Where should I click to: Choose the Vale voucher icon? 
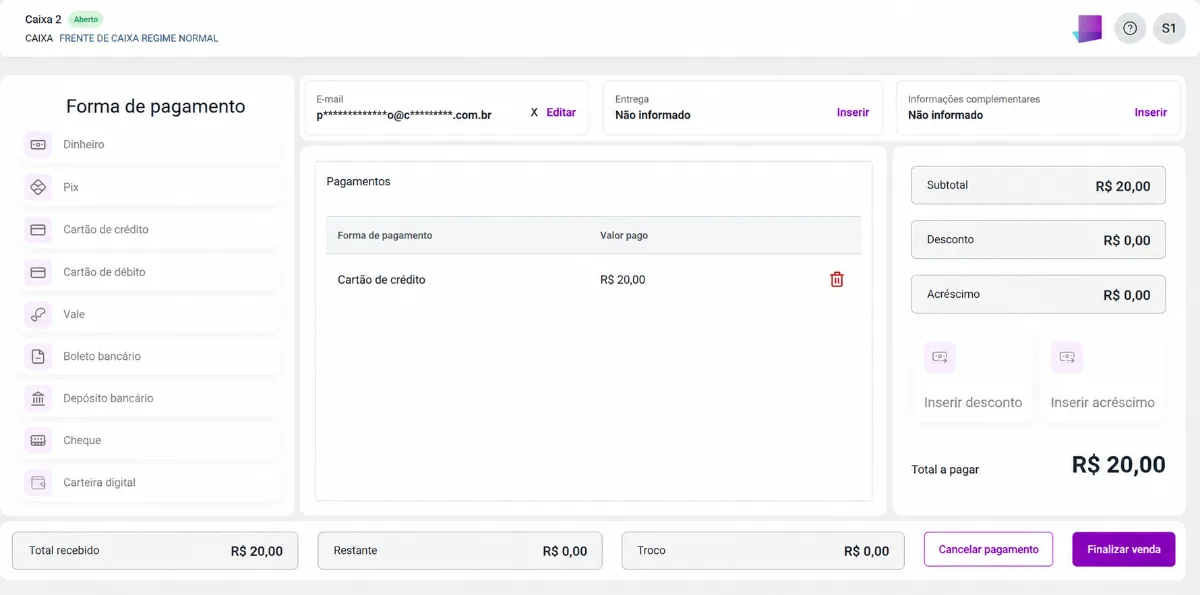tap(38, 314)
